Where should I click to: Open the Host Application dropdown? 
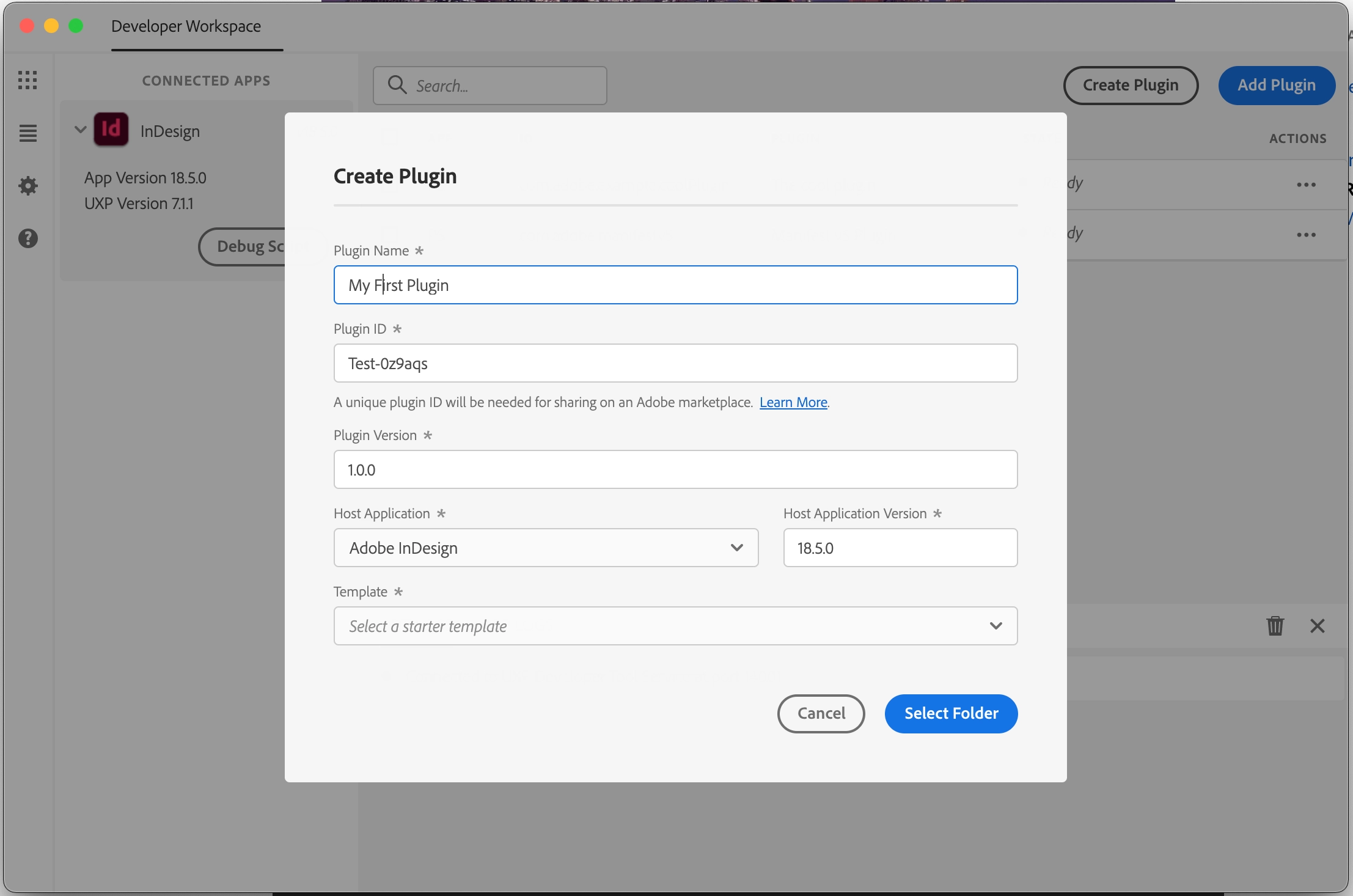coord(546,548)
